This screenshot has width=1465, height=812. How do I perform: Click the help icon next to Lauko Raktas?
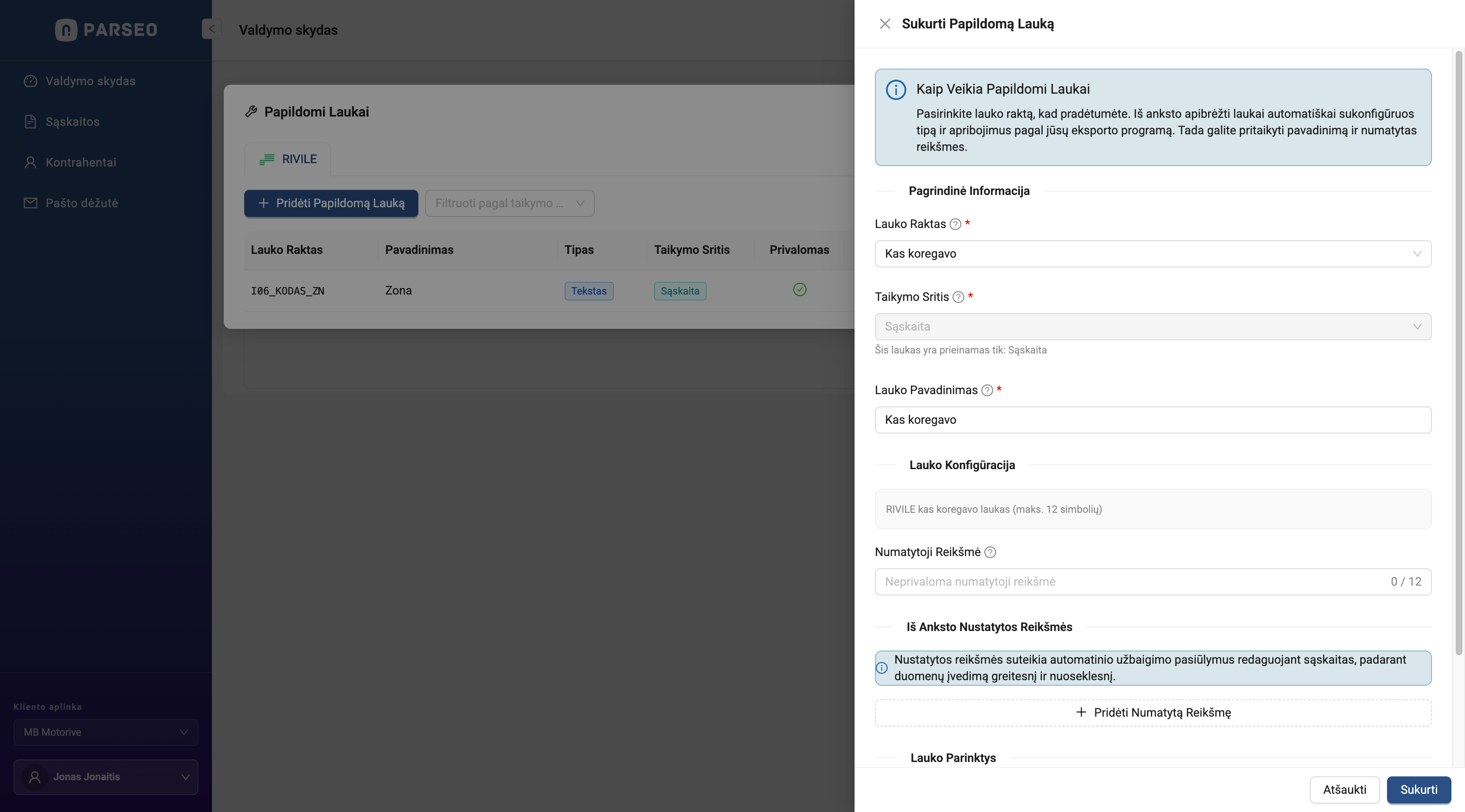pos(955,224)
